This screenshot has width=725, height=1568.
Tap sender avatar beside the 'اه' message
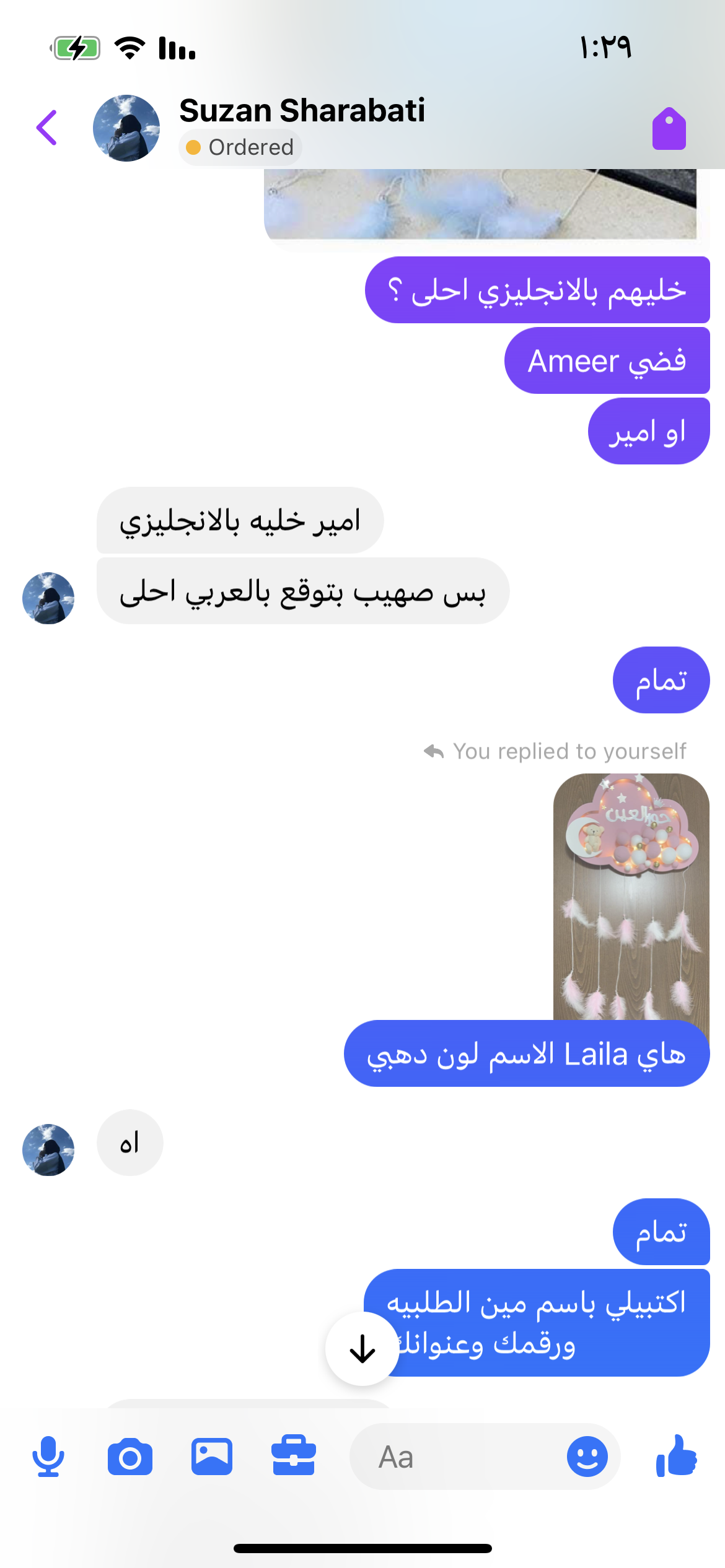tap(48, 1150)
